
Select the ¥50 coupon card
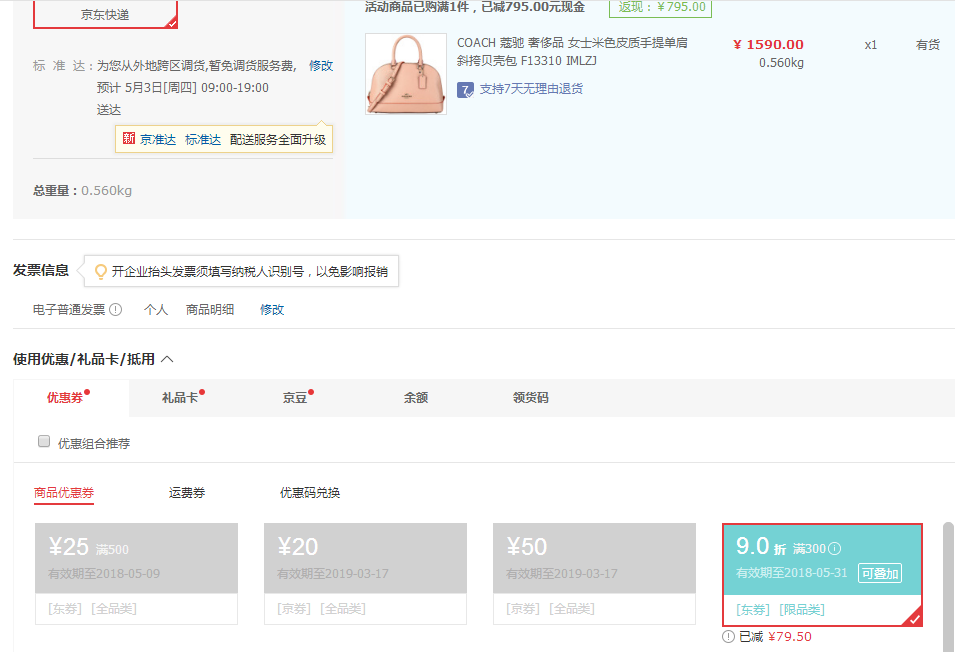click(x=594, y=573)
